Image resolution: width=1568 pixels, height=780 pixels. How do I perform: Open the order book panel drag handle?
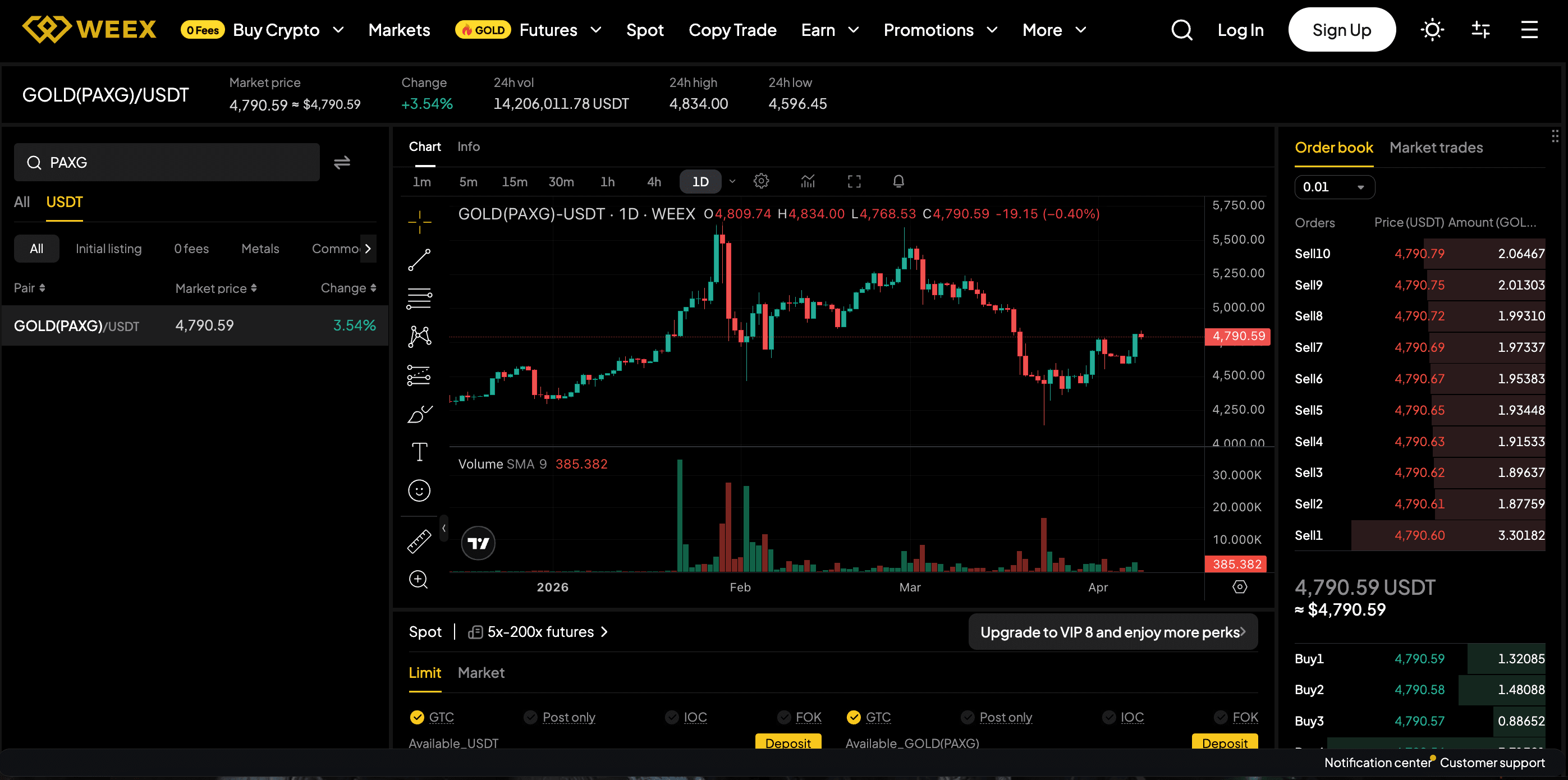(x=1555, y=136)
